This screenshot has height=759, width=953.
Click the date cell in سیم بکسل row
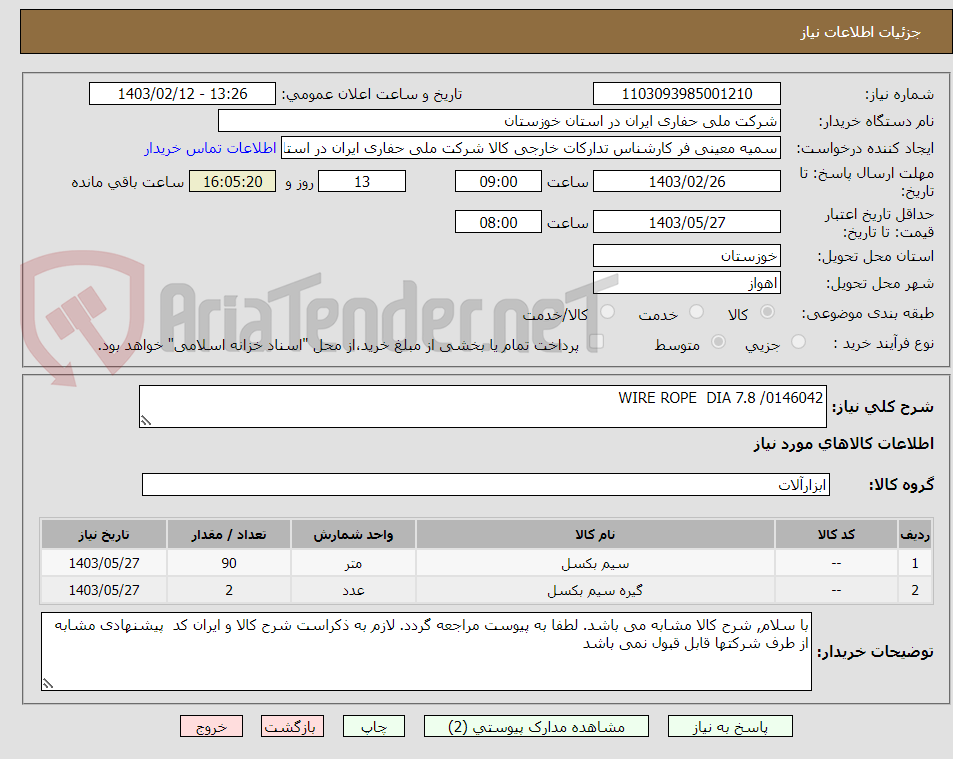click(x=104, y=563)
